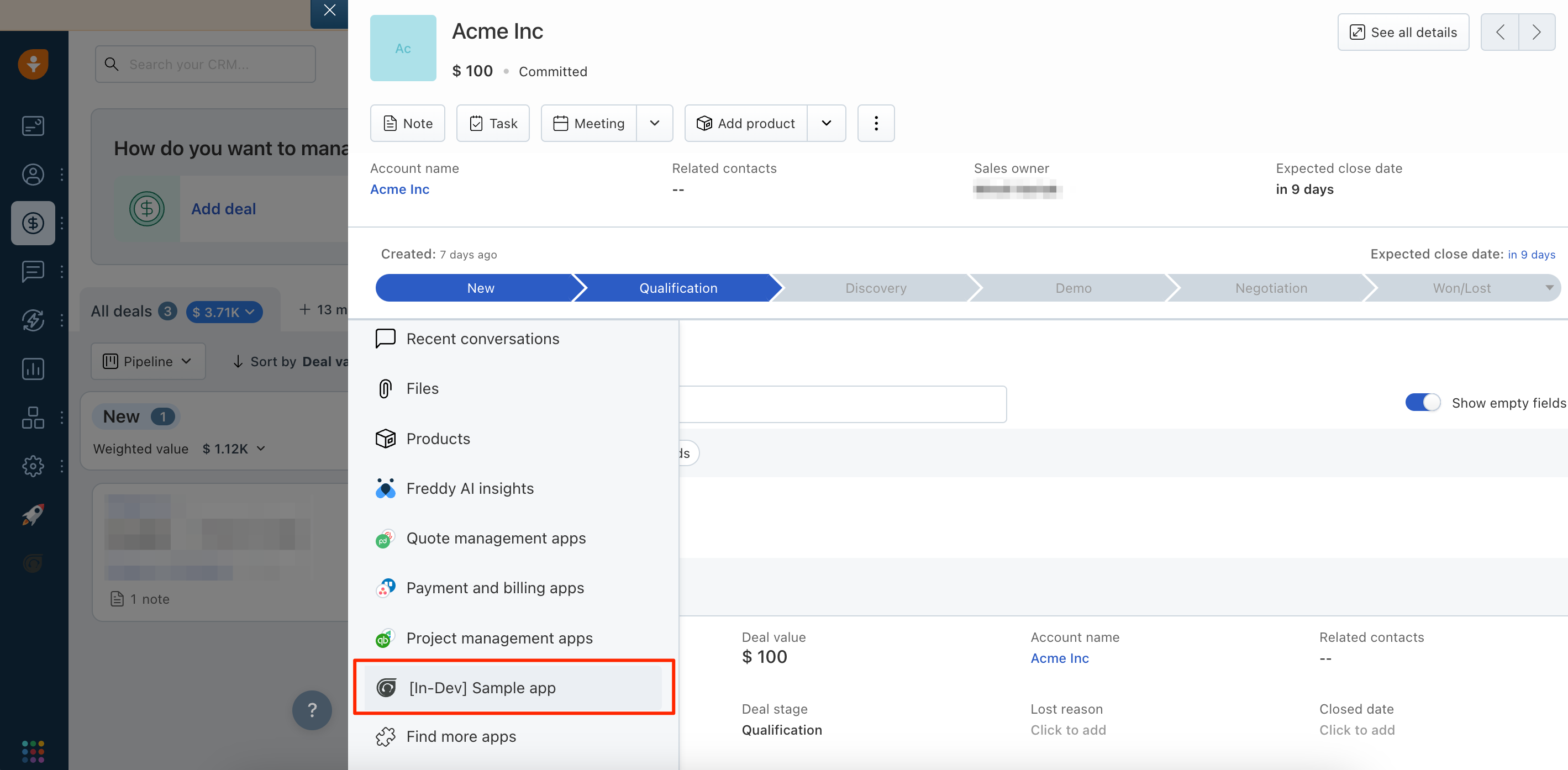The image size is (1568, 770).
Task: Open the Acme Inc account name link at top
Action: pos(400,189)
